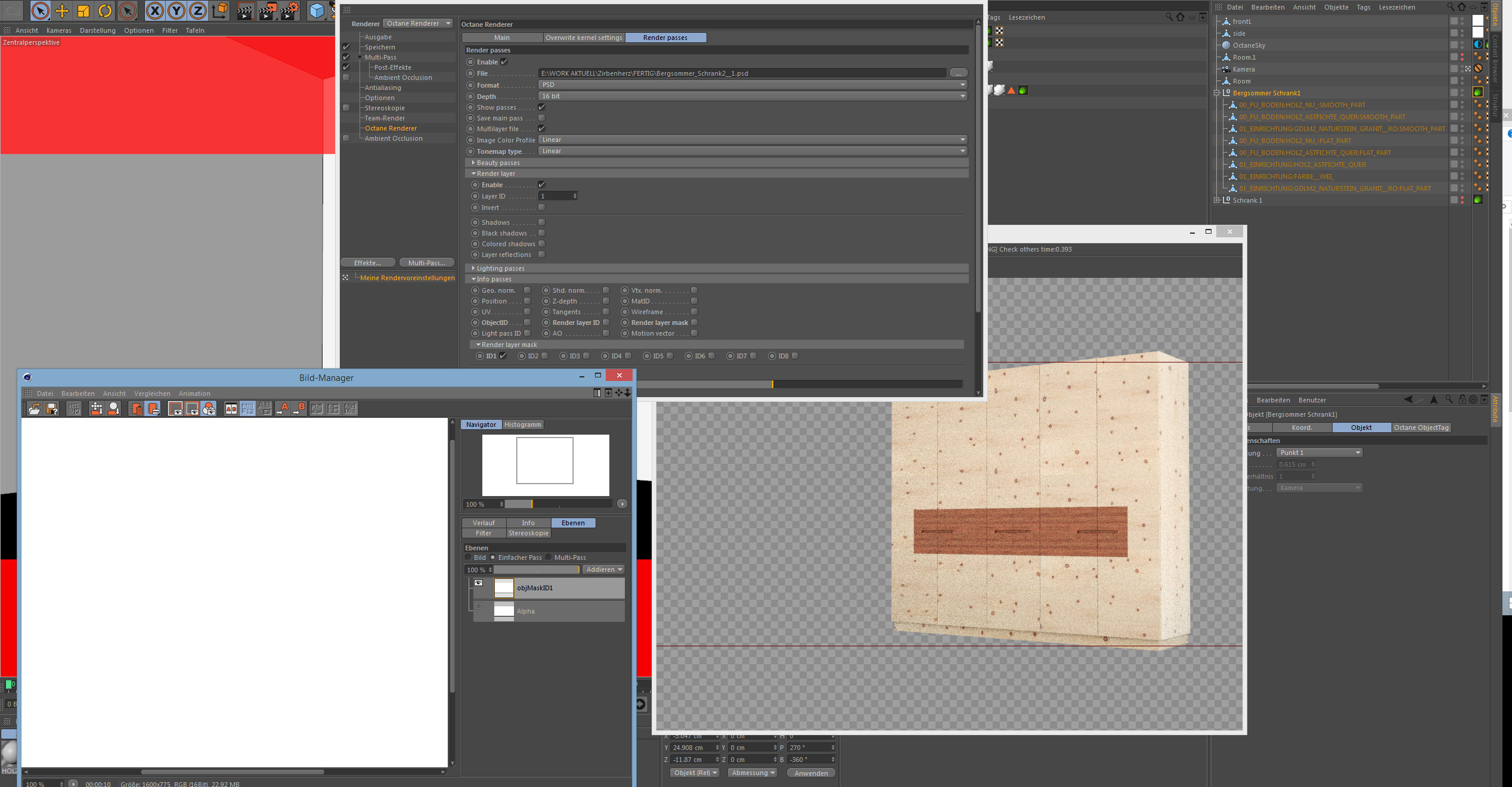Screen dimensions: 1512x787
Task: Click the Open Image icon in Bild-Manager
Action: [x=35, y=408]
